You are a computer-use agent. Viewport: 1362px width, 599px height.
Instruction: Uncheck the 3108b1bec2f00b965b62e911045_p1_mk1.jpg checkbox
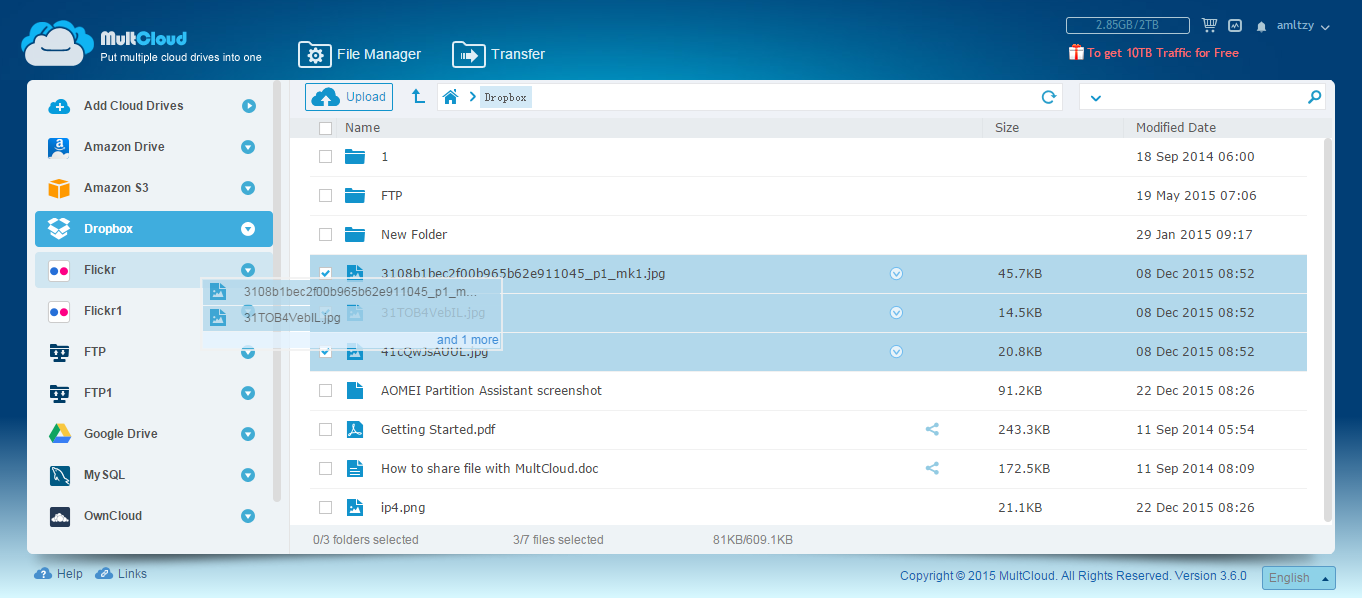coord(325,273)
